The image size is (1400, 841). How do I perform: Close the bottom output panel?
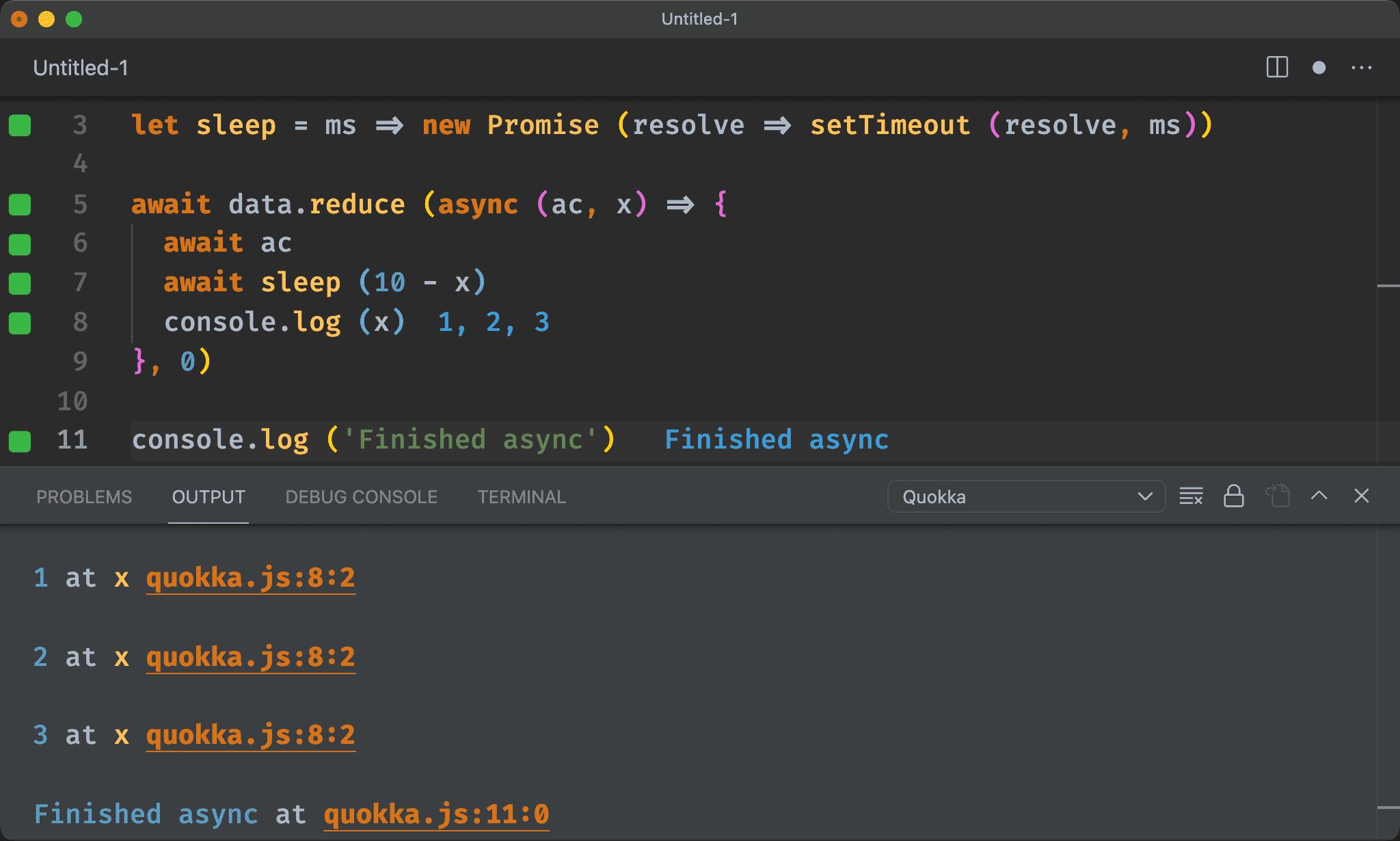coord(1361,496)
